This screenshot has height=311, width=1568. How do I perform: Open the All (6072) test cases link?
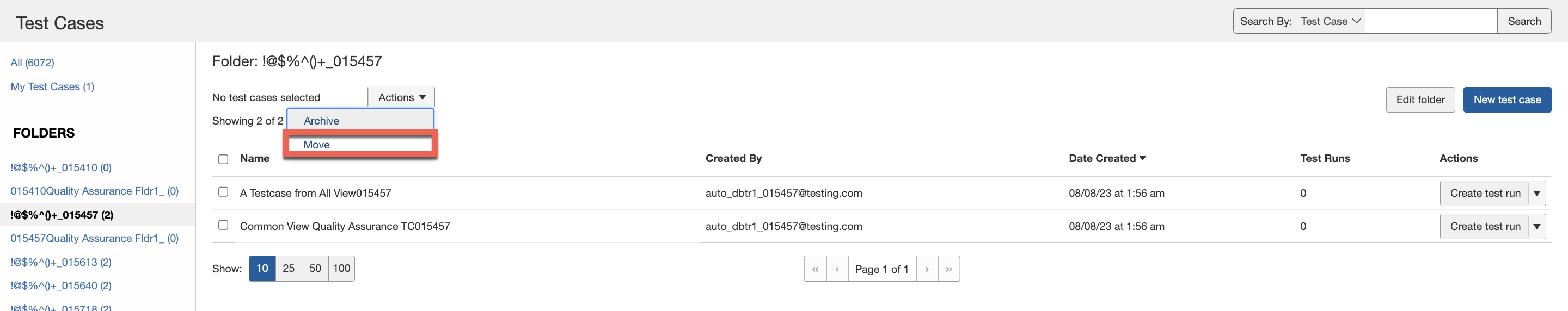[x=32, y=63]
